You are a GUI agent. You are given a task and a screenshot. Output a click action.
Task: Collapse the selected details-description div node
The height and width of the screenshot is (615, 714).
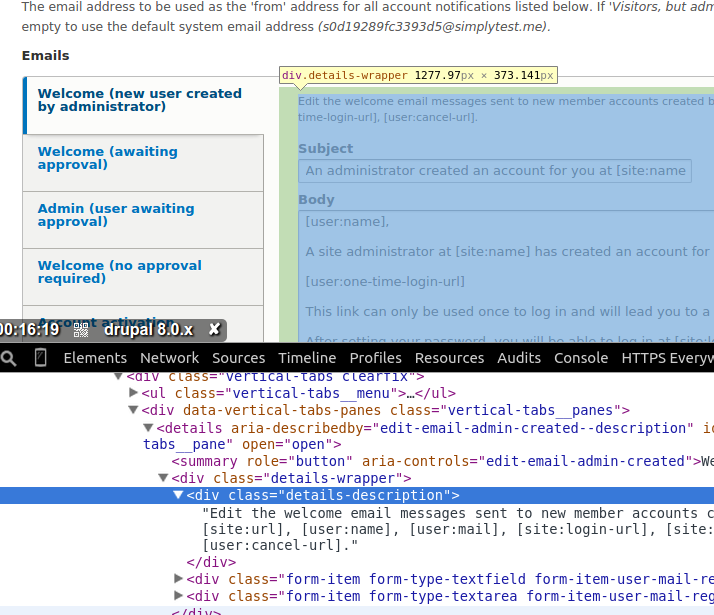[178, 495]
